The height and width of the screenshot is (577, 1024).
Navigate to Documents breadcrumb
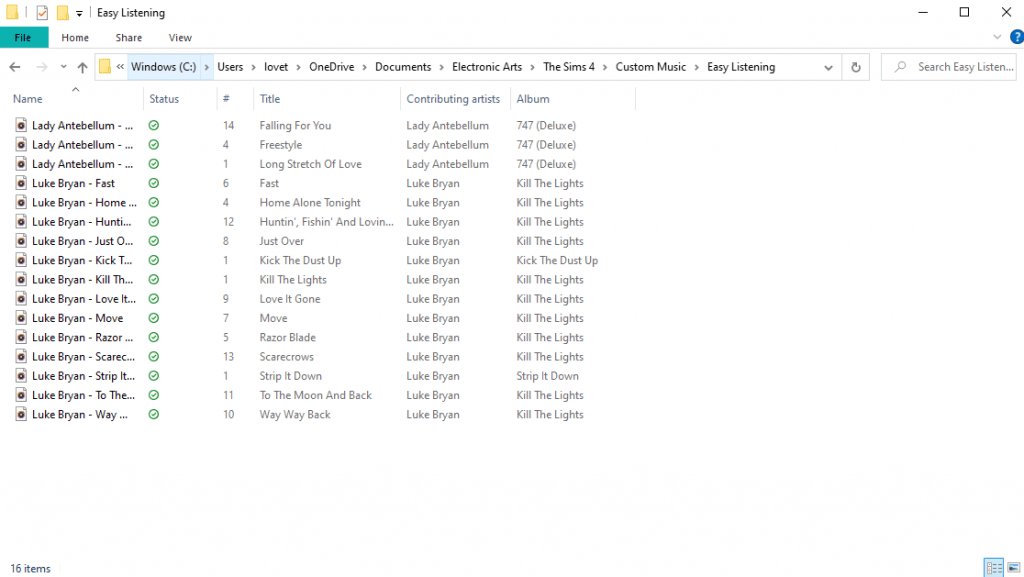click(x=403, y=67)
